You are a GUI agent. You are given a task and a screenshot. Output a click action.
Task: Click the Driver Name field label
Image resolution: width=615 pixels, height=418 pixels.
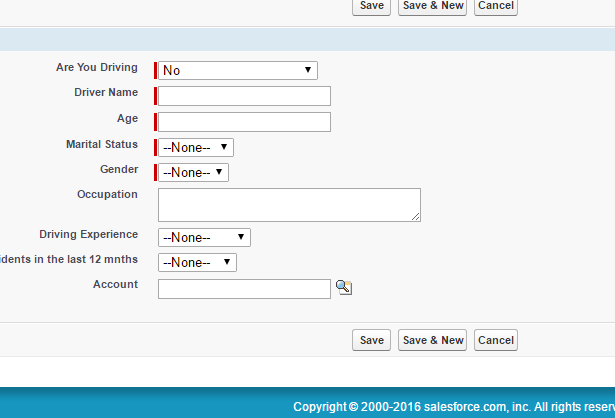[106, 92]
